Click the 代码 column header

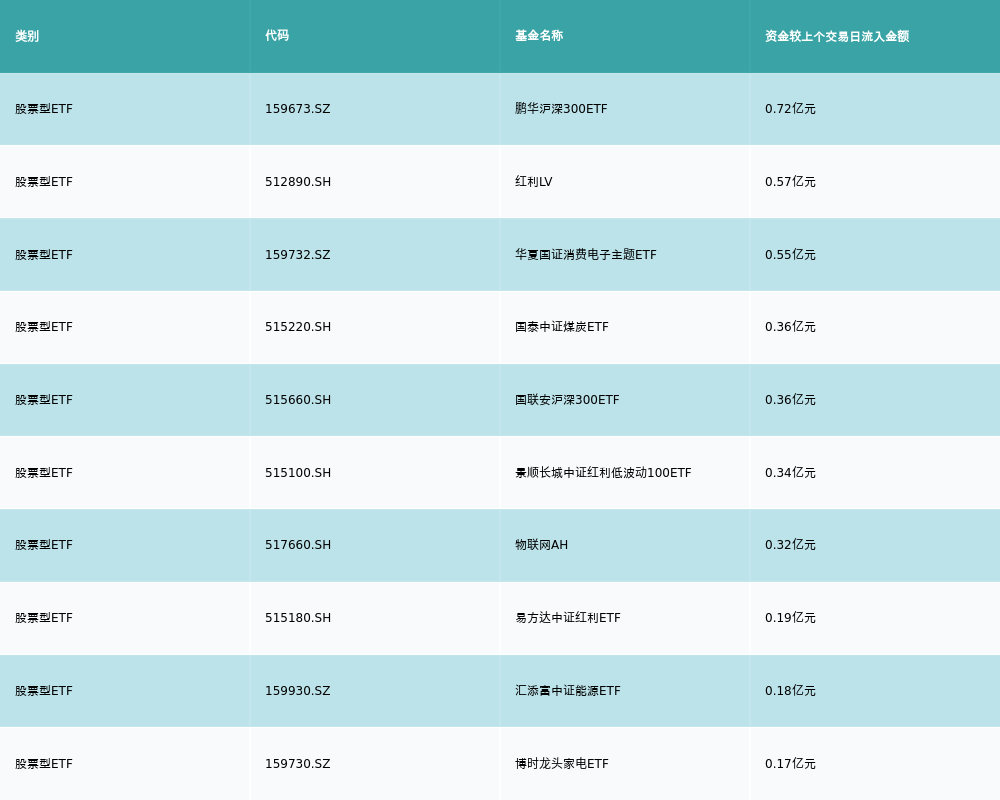click(277, 36)
